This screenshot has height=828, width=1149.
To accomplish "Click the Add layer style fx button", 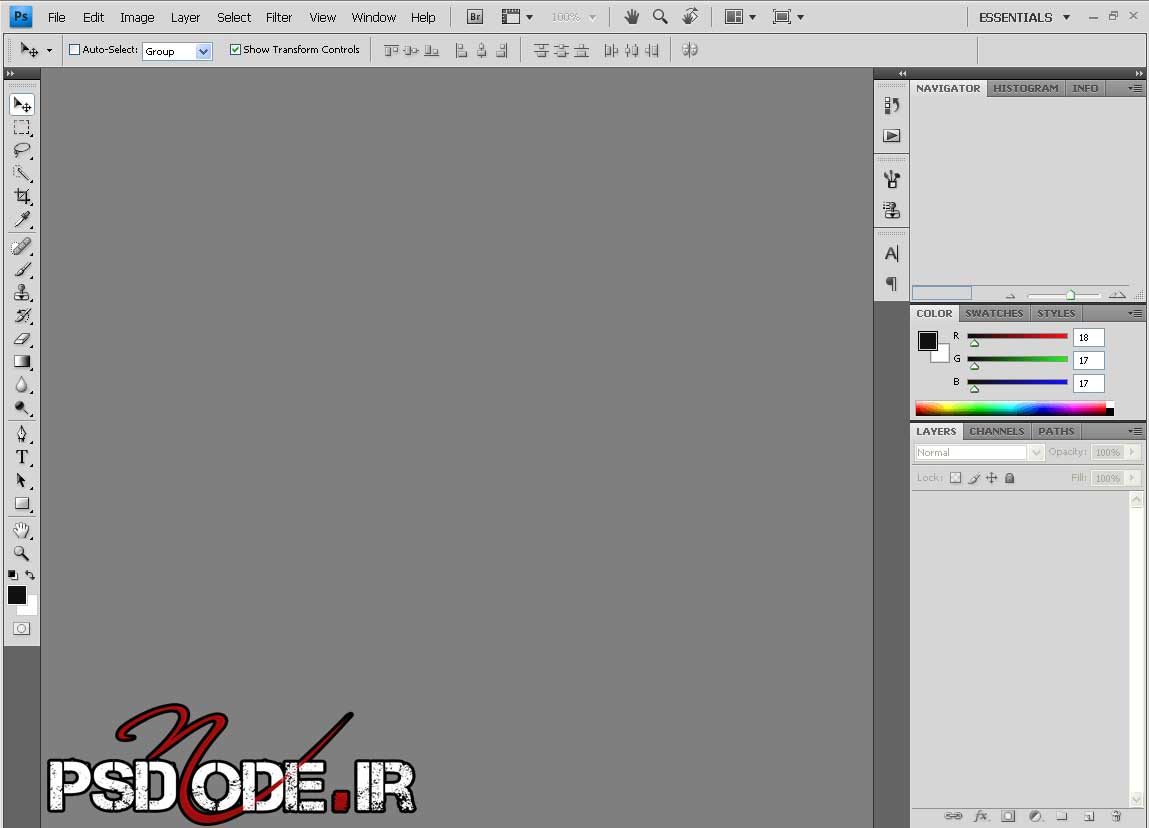I will click(x=980, y=816).
